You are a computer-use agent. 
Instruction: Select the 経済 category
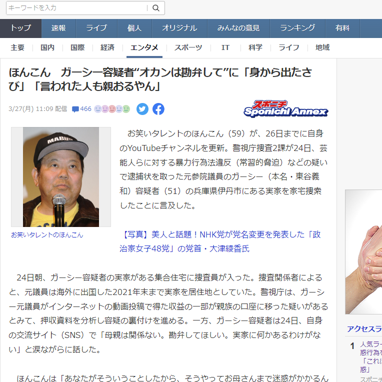107,48
